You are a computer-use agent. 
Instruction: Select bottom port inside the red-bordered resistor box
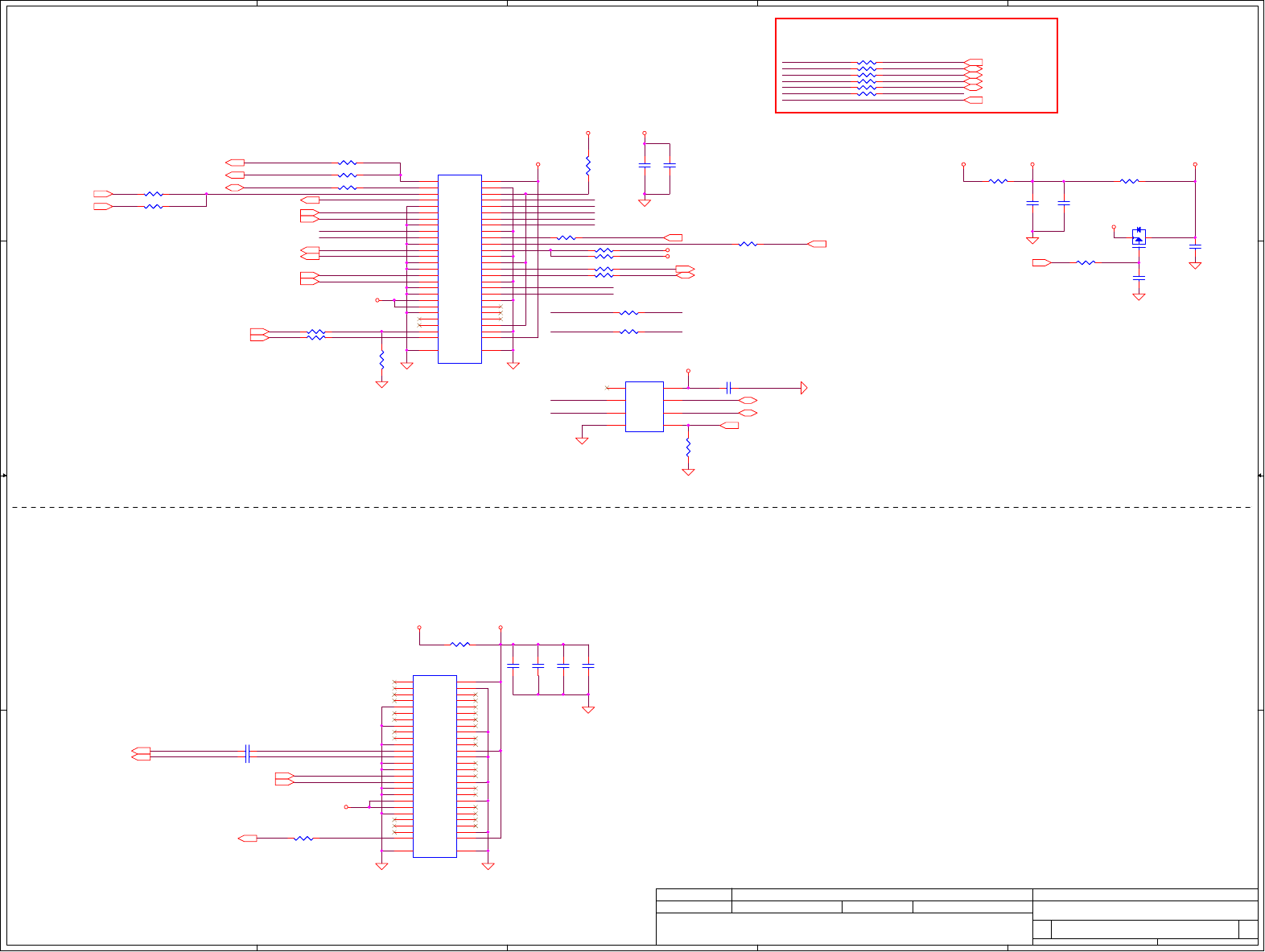(973, 100)
